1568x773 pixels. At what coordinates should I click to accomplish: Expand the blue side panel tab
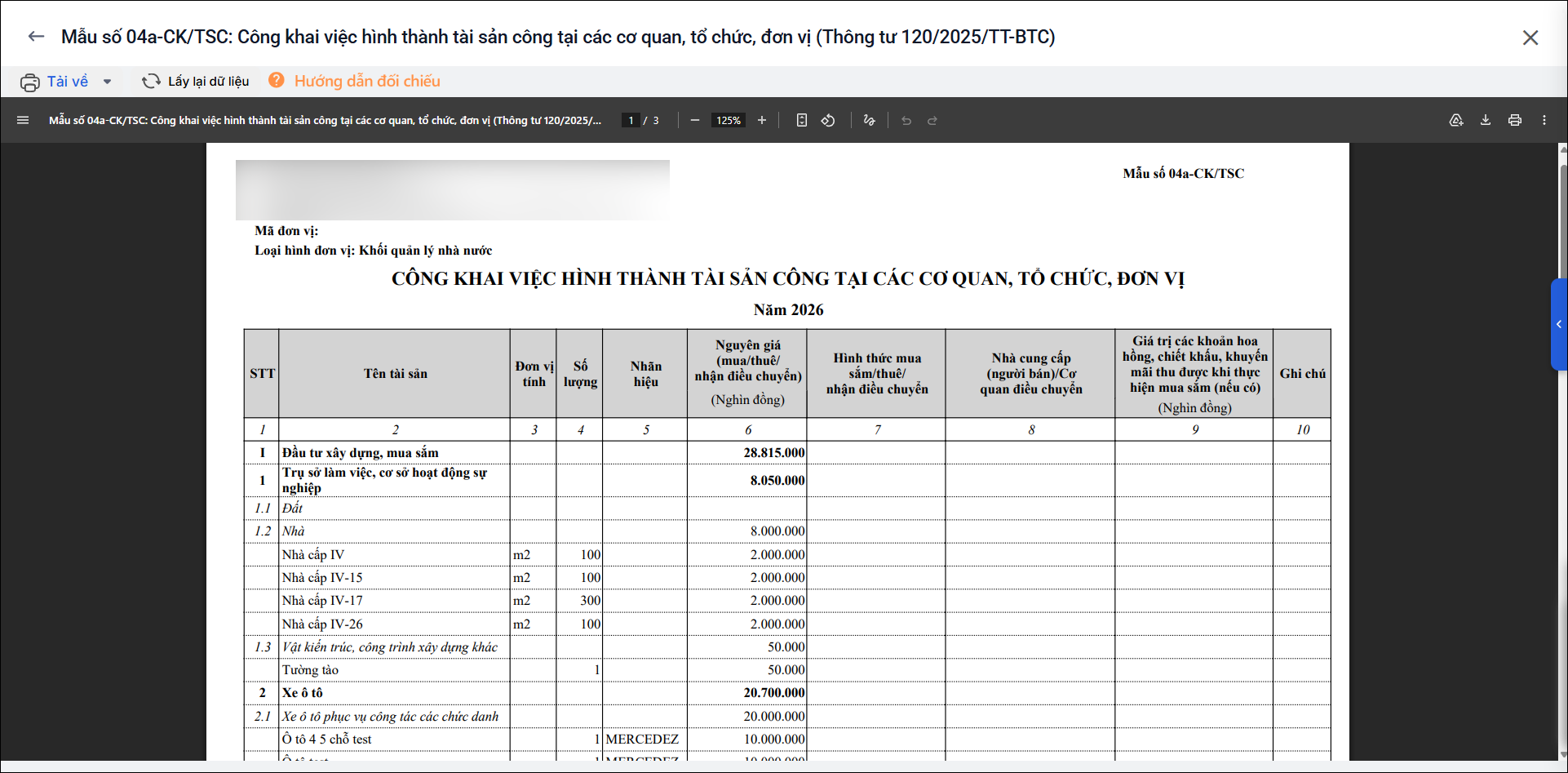point(1559,324)
